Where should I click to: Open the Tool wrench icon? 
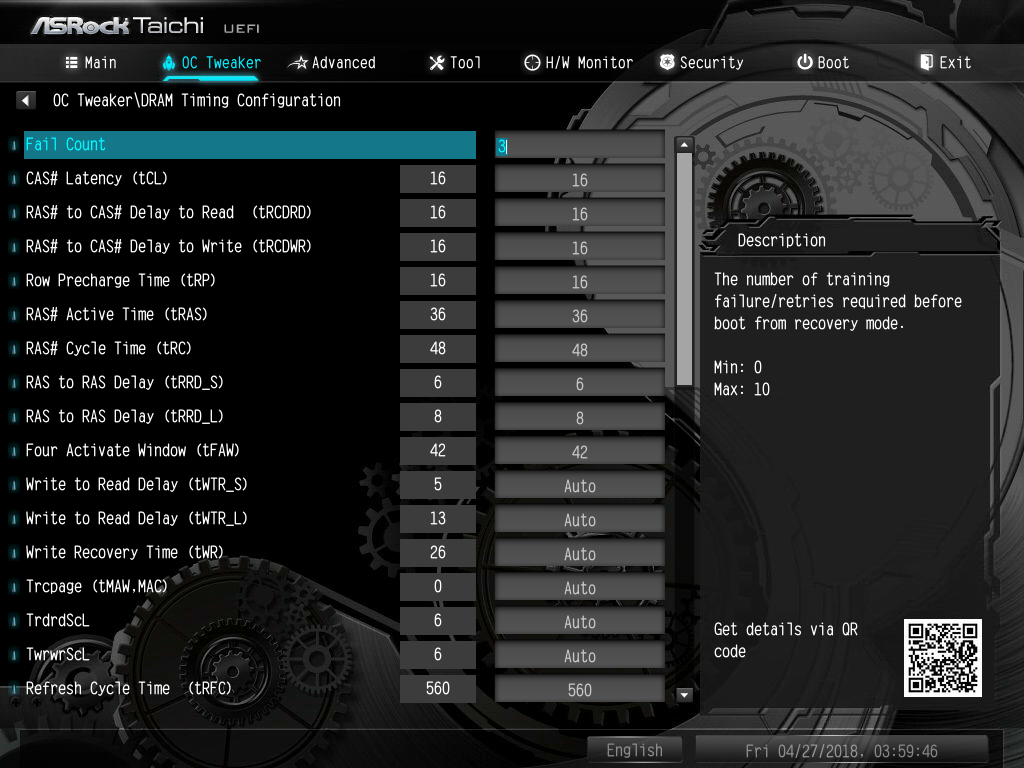tap(436, 63)
